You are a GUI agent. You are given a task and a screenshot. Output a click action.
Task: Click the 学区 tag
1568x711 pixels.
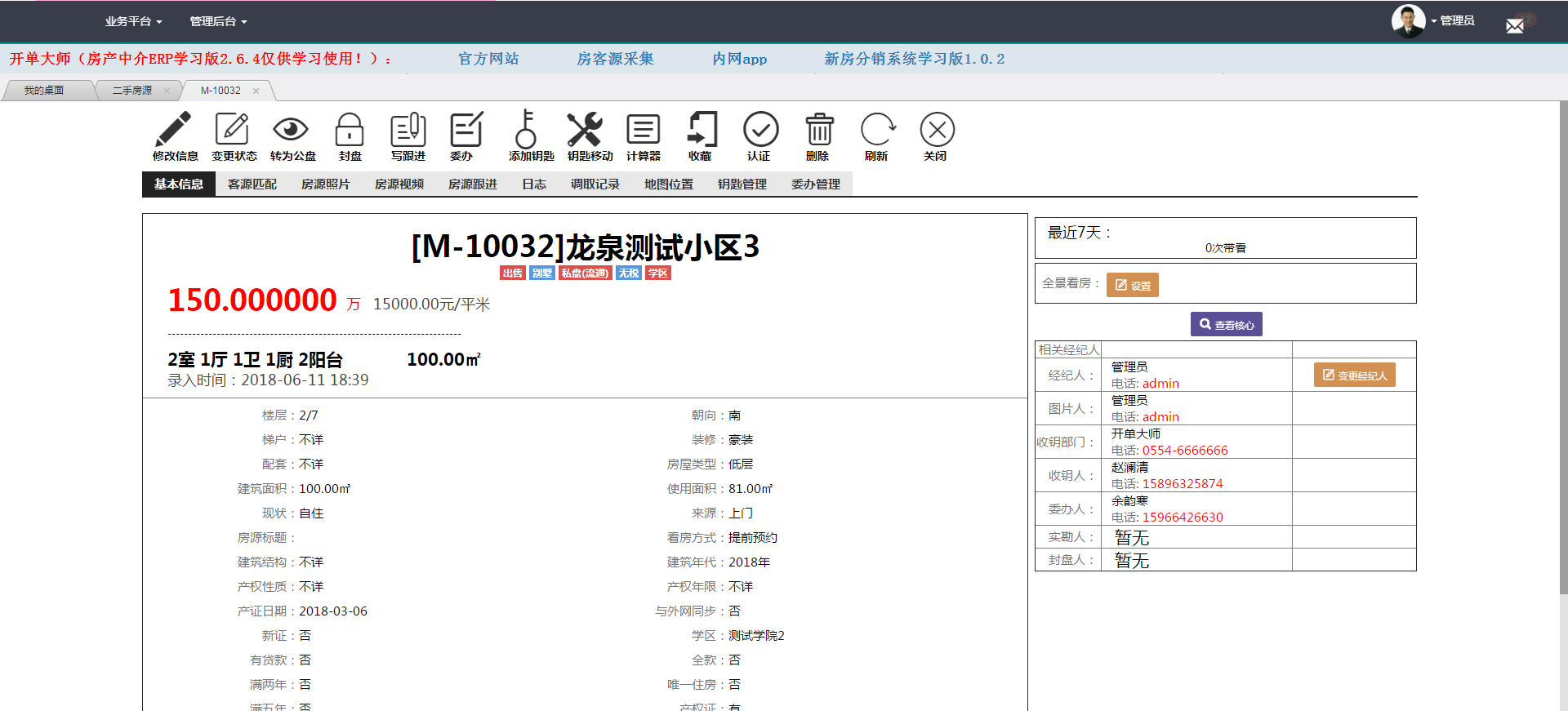click(658, 273)
